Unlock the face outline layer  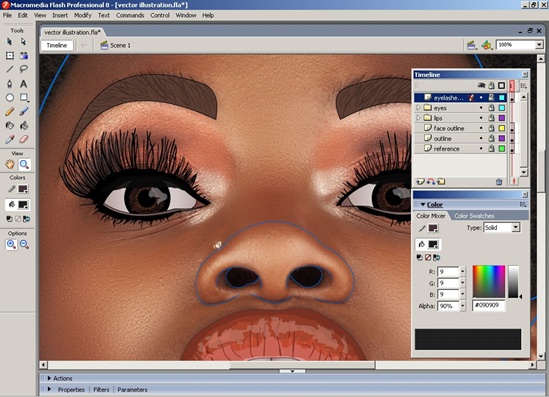pos(492,128)
